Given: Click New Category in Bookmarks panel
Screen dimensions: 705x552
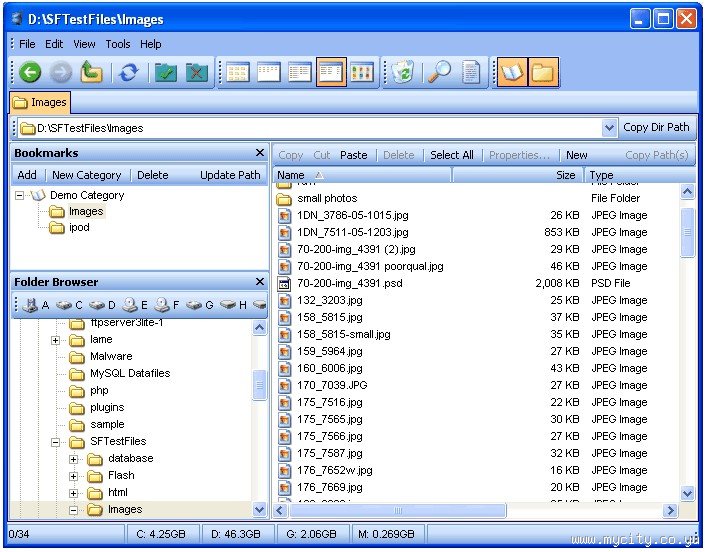Looking at the screenshot, I should tap(86, 175).
